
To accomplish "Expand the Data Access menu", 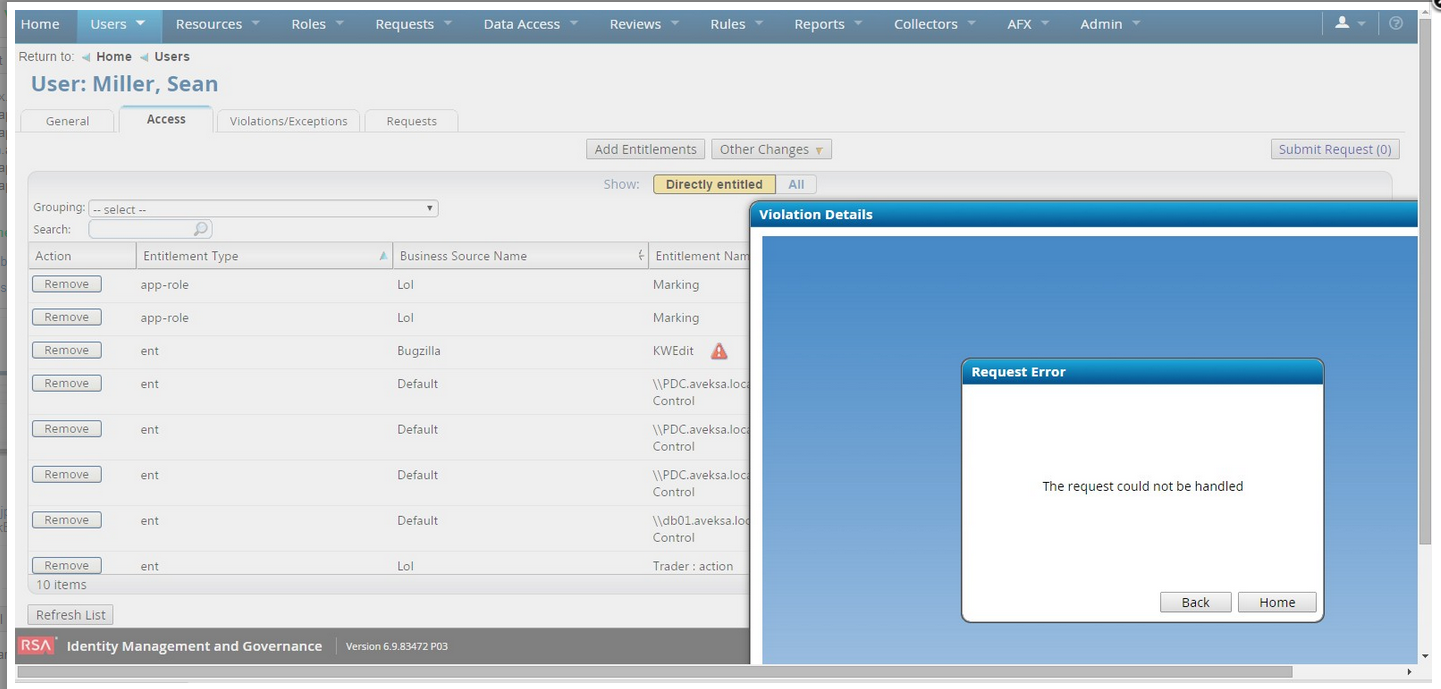I will (x=530, y=23).
